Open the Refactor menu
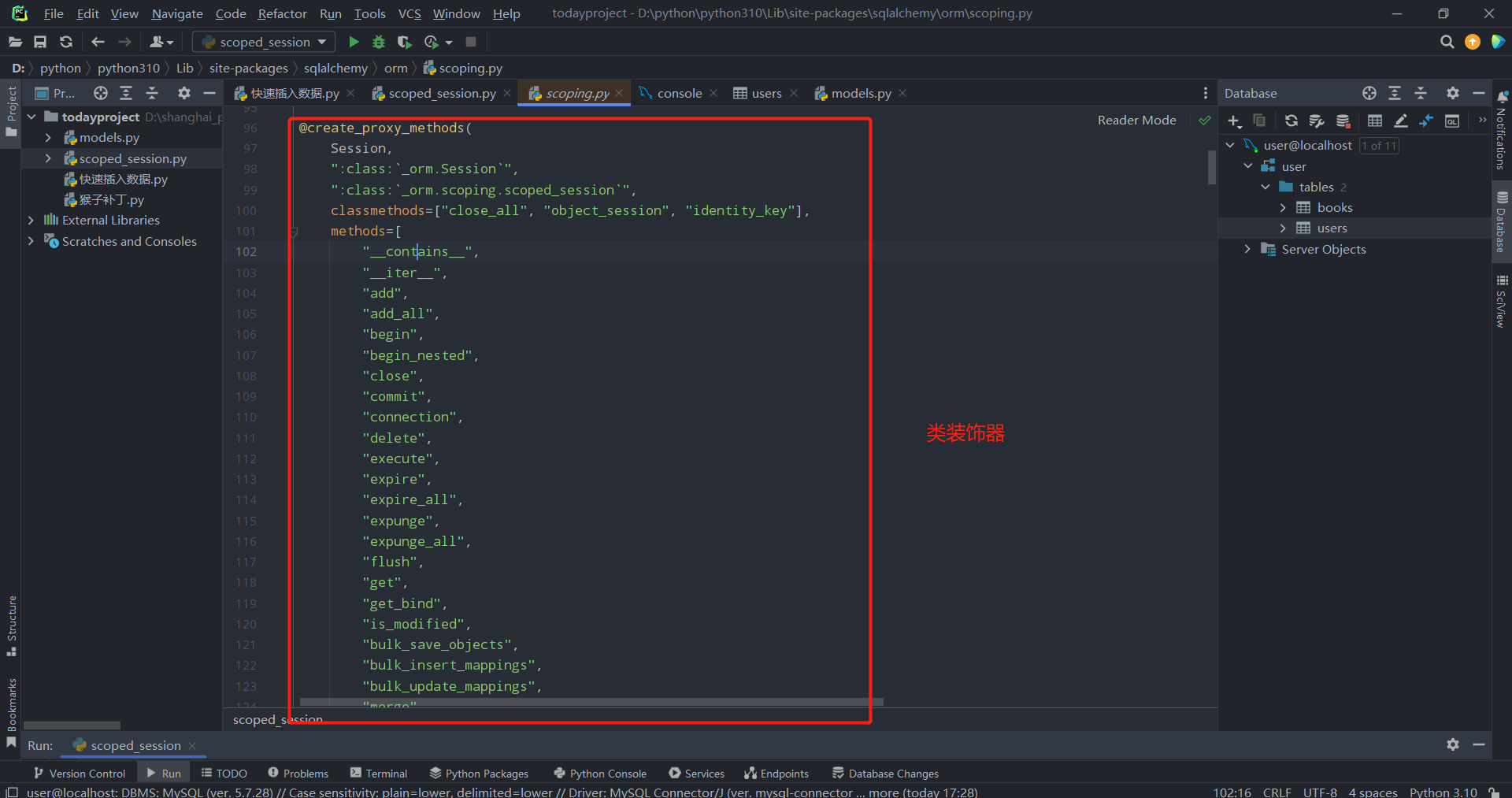1512x798 pixels. (282, 13)
